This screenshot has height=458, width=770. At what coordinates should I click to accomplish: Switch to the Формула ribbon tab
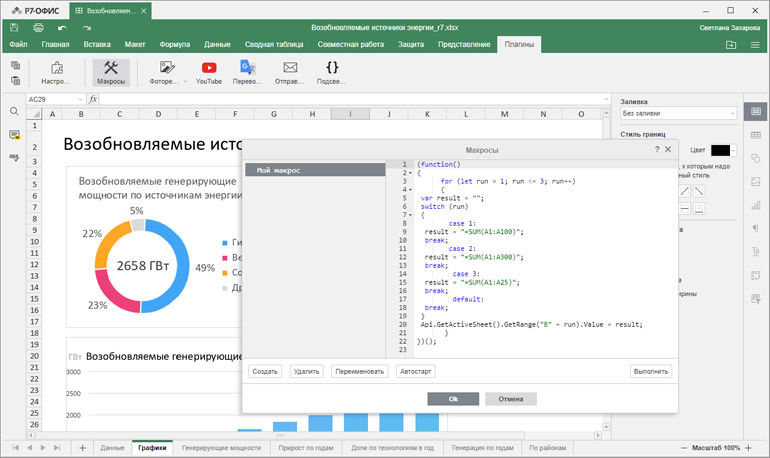pyautogui.click(x=174, y=45)
